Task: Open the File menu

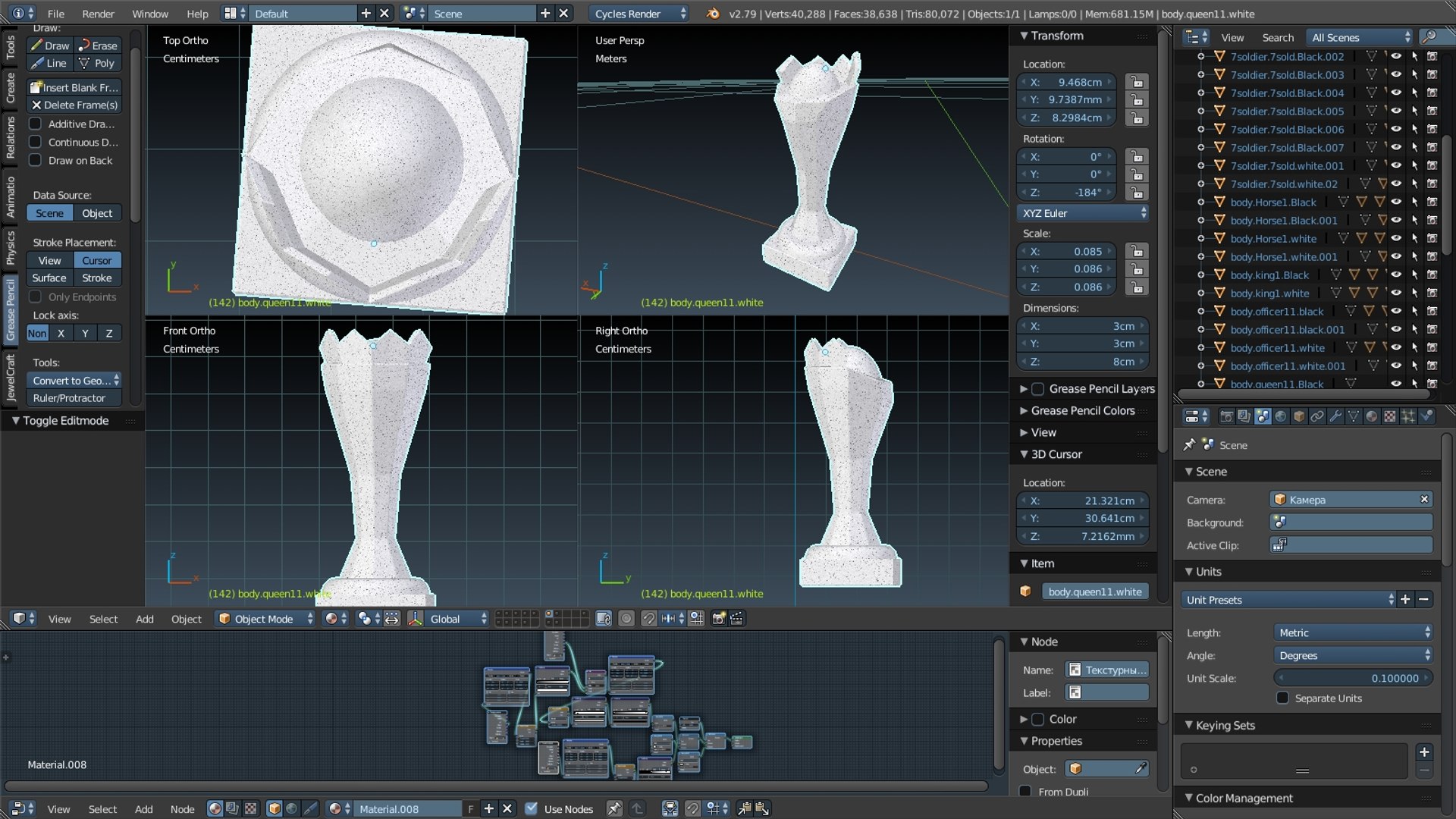Action: coord(55,14)
